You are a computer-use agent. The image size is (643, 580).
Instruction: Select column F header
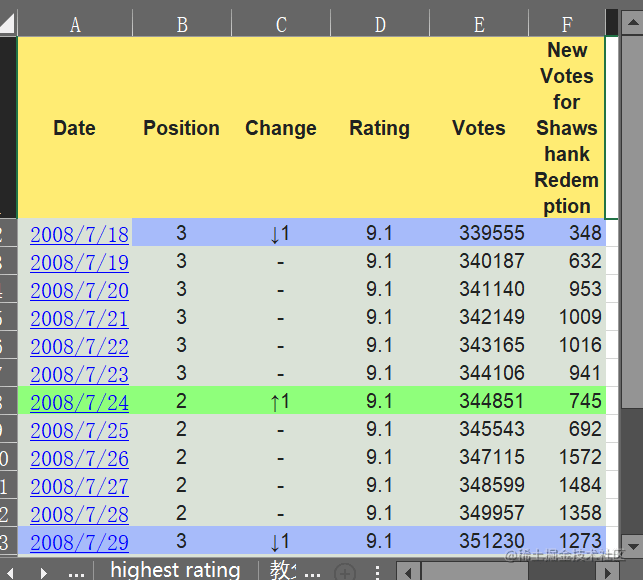click(x=567, y=25)
